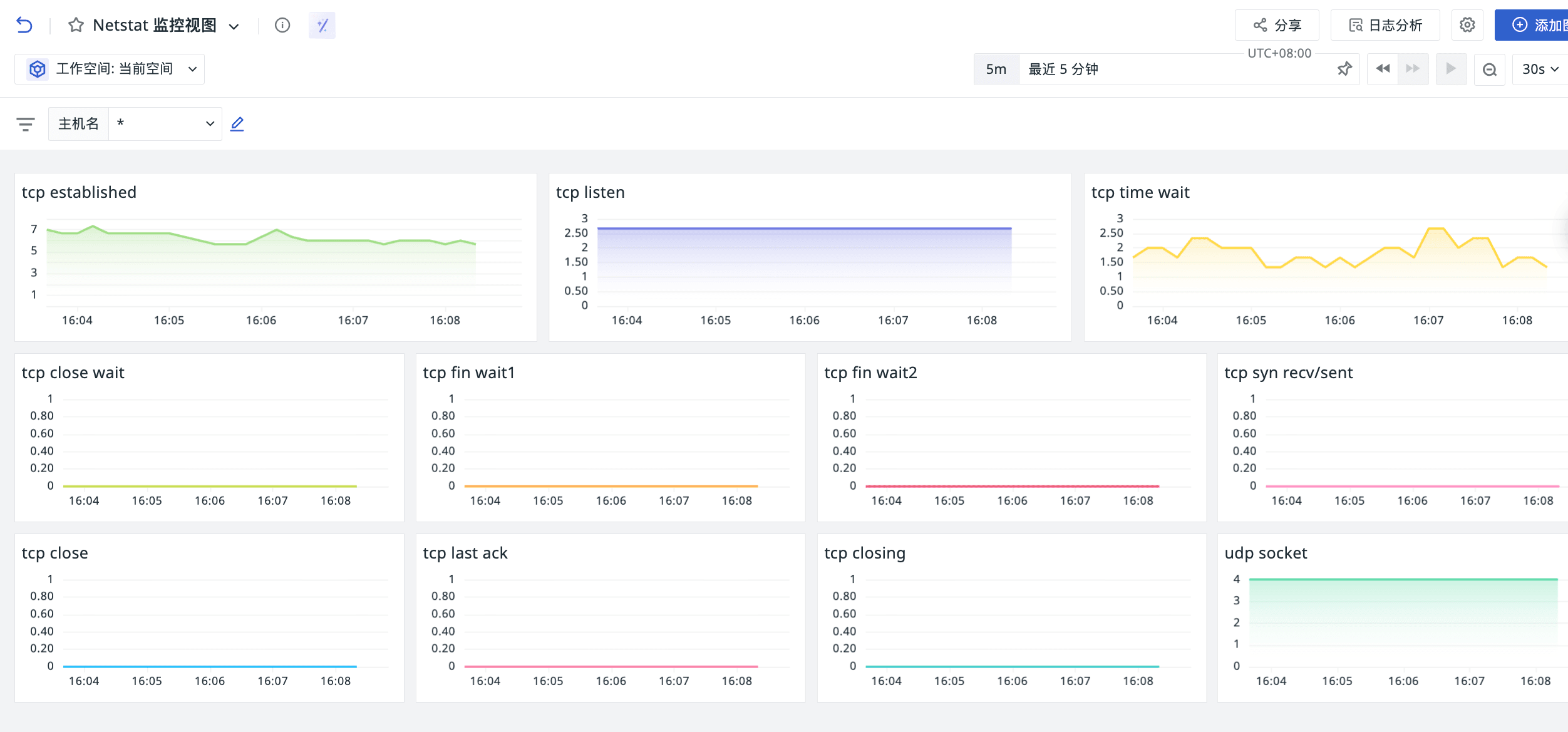This screenshot has width=1568, height=732.
Task: Expand the Netstat dashboard title dropdown
Action: point(234,26)
